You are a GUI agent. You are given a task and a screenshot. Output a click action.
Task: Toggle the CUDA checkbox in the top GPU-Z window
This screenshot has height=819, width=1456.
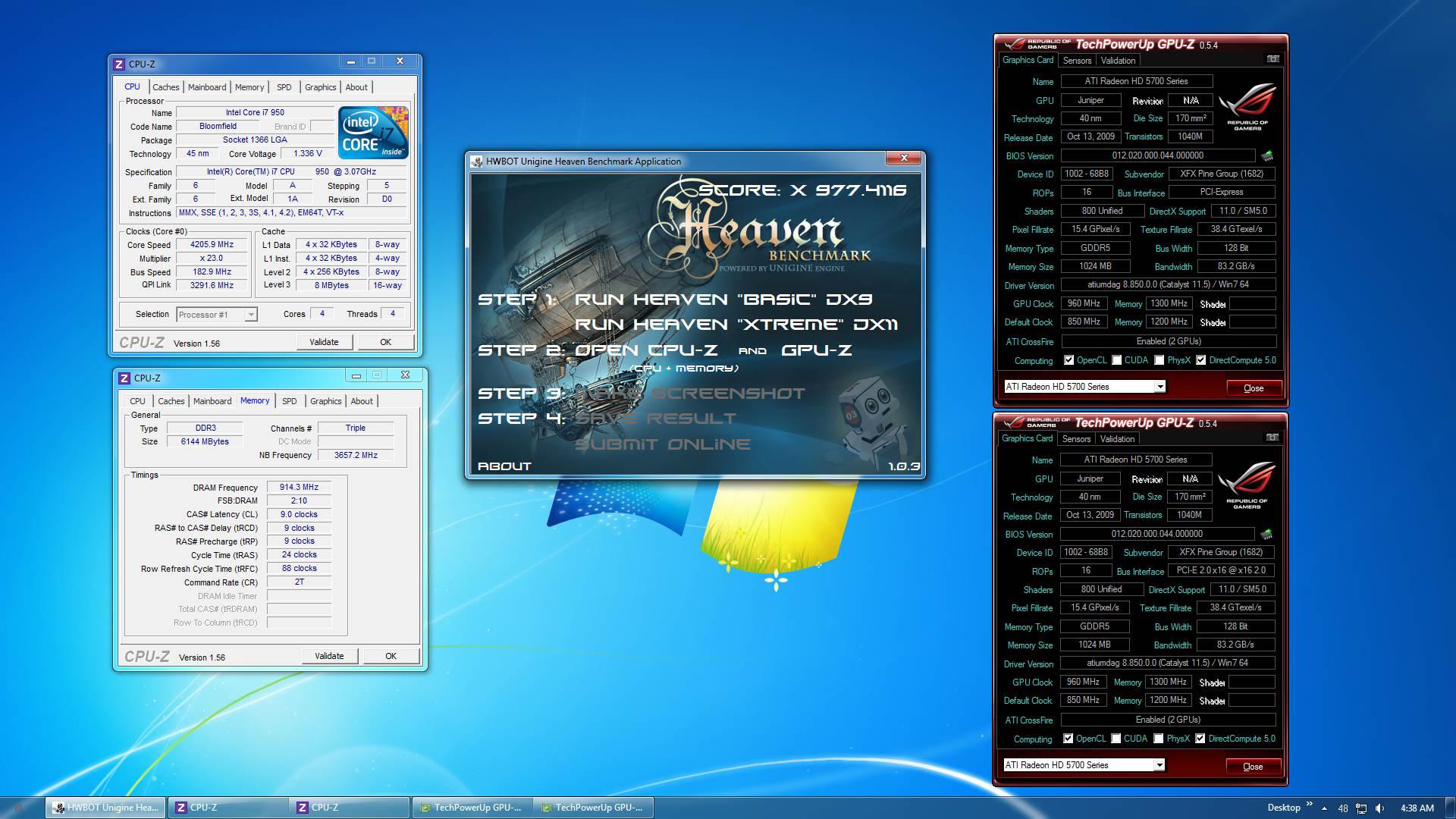[x=1117, y=360]
